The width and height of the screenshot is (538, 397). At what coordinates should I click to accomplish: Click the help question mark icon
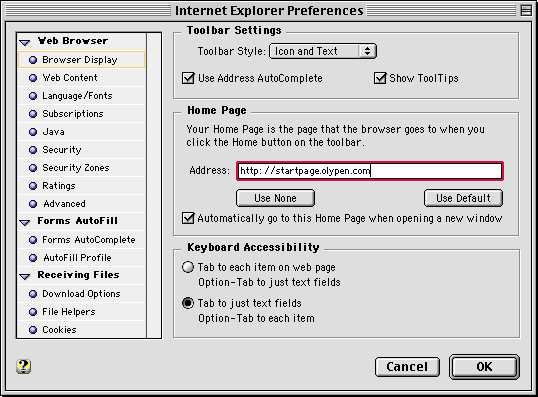(23, 366)
